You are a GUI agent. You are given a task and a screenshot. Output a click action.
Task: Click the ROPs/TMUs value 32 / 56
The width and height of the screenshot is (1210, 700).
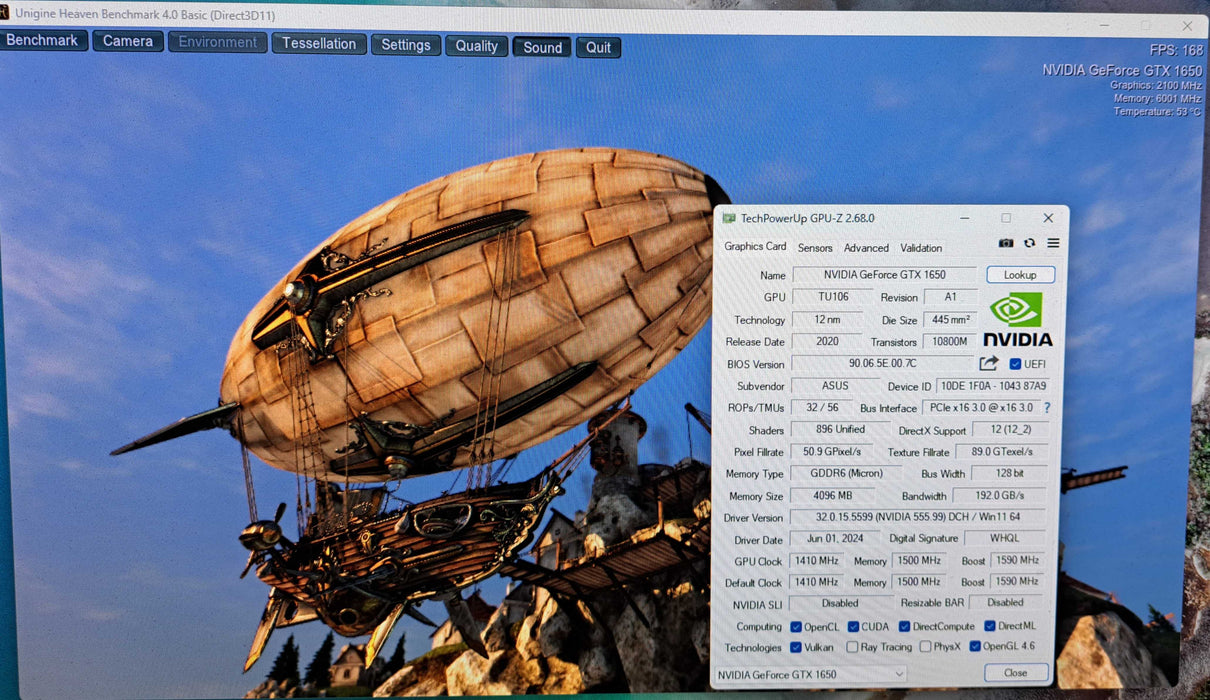tap(822, 408)
